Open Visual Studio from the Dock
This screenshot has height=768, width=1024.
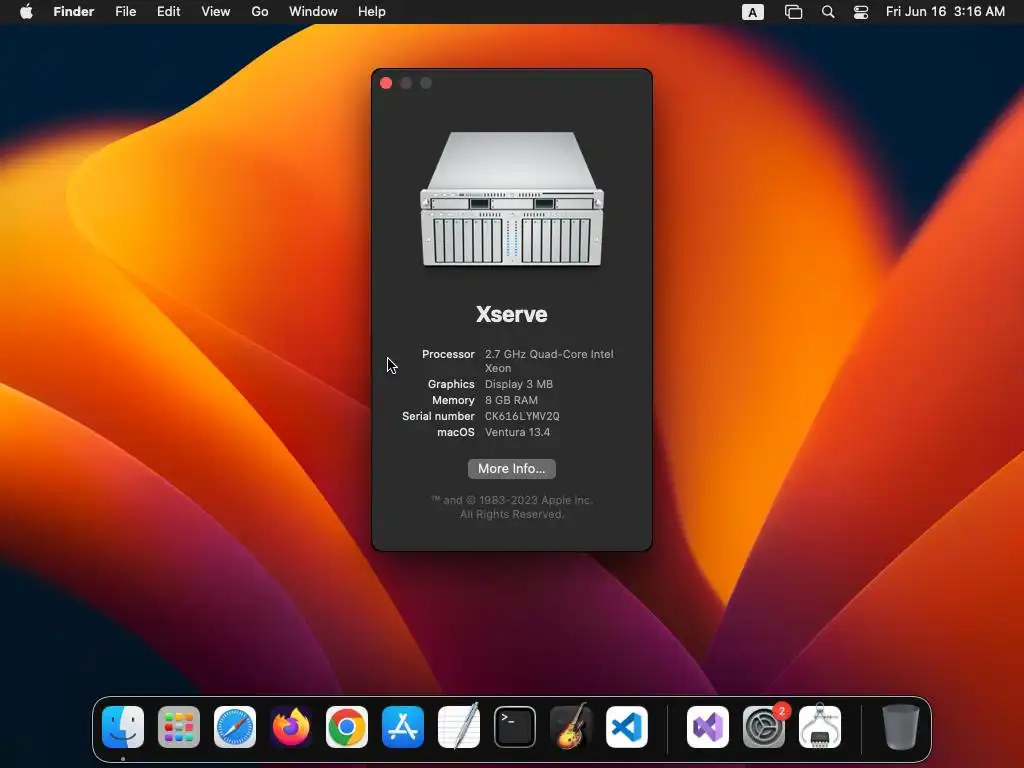708,727
